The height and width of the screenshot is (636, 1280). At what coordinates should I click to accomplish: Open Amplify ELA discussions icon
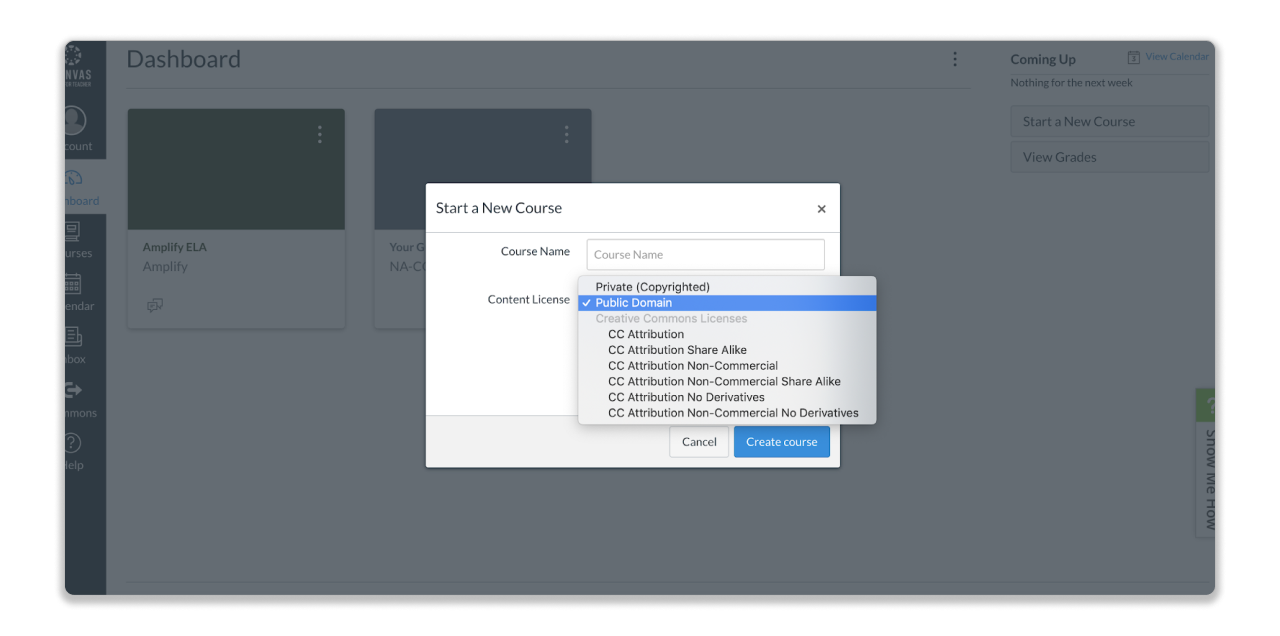pos(155,305)
